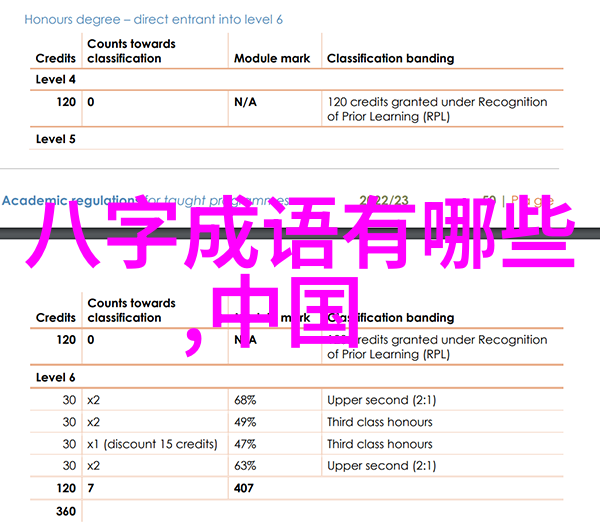Click the '63%' module mark cell
Screen dimensions: 600x524
(x=245, y=466)
